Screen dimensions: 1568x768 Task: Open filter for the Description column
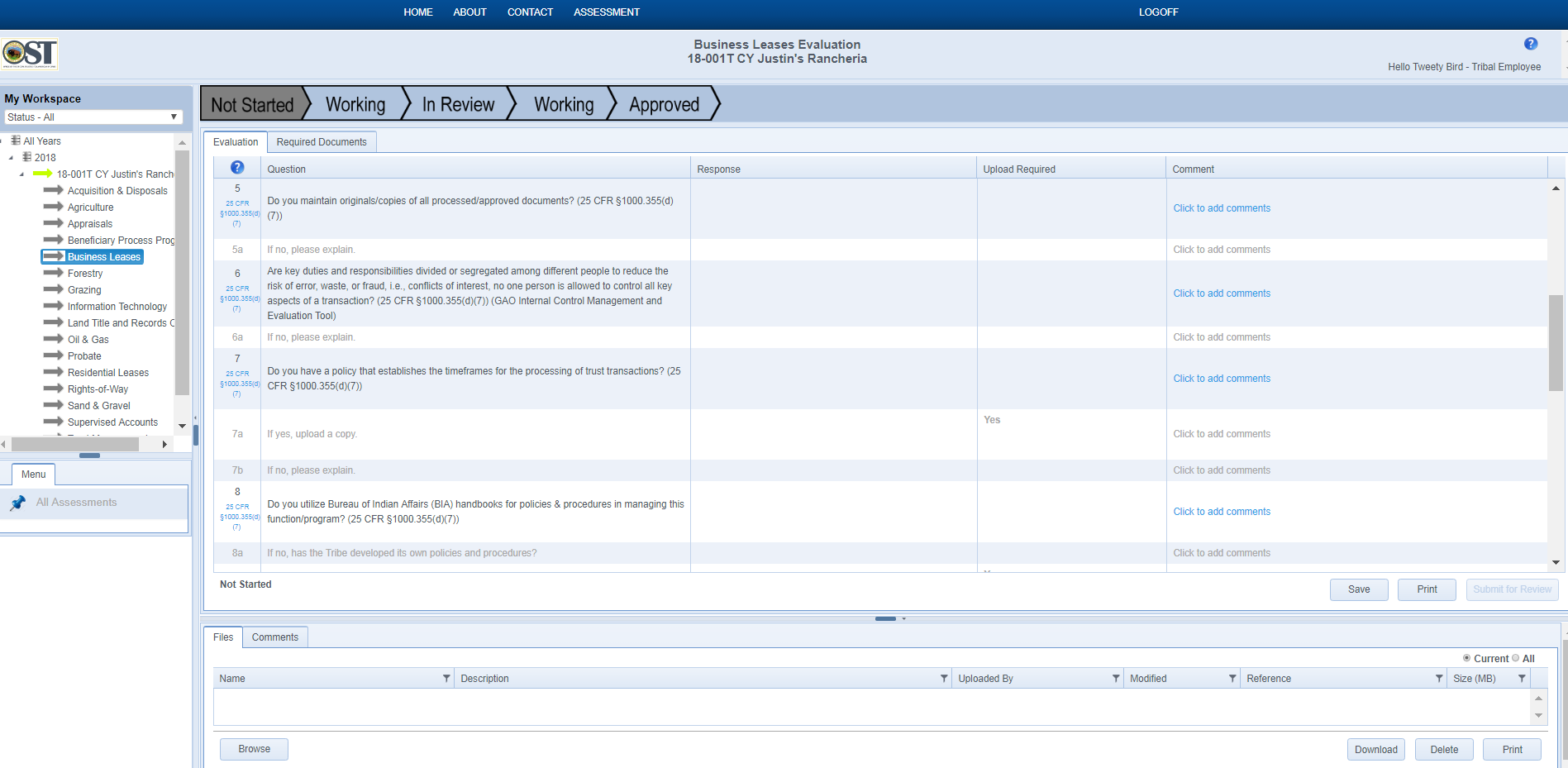(x=943, y=679)
